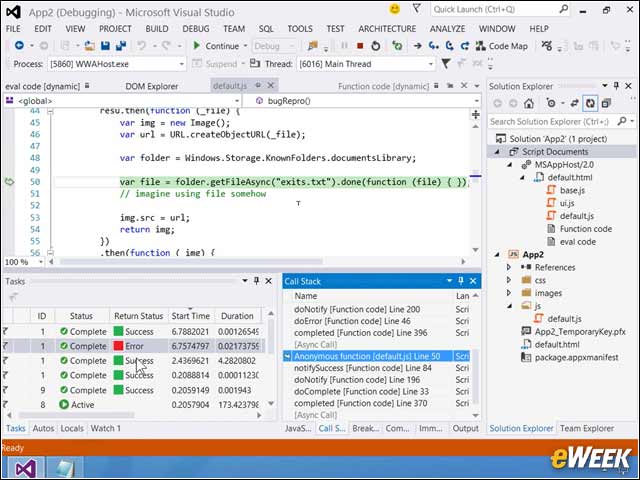Open the FILE menu
The height and width of the screenshot is (480, 640).
13,29
